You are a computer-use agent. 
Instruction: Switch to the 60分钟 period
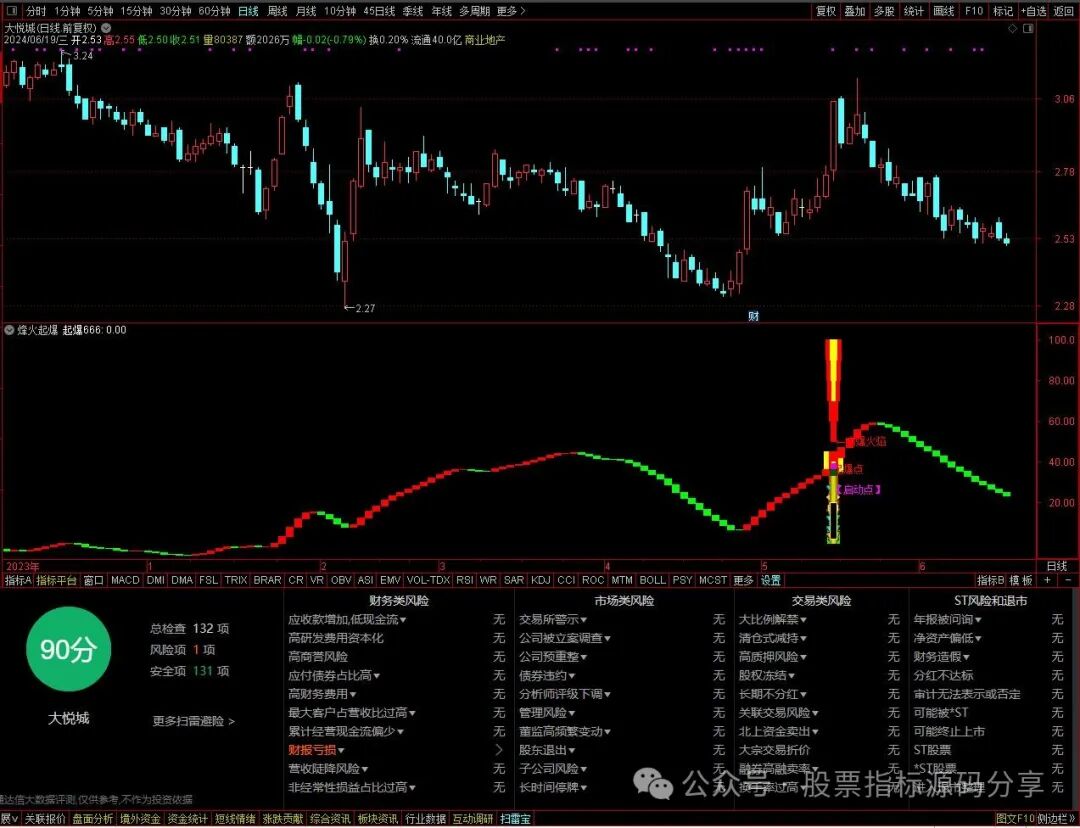tap(214, 11)
